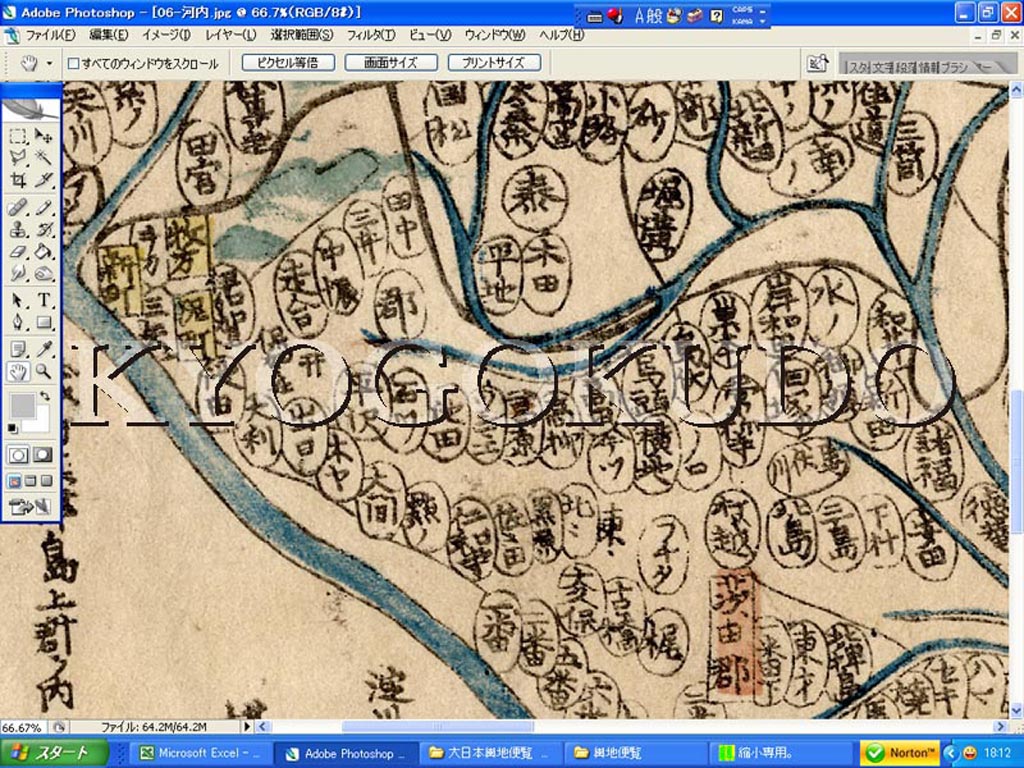Open the イメージ menu
The width and height of the screenshot is (1024, 768).
point(167,35)
